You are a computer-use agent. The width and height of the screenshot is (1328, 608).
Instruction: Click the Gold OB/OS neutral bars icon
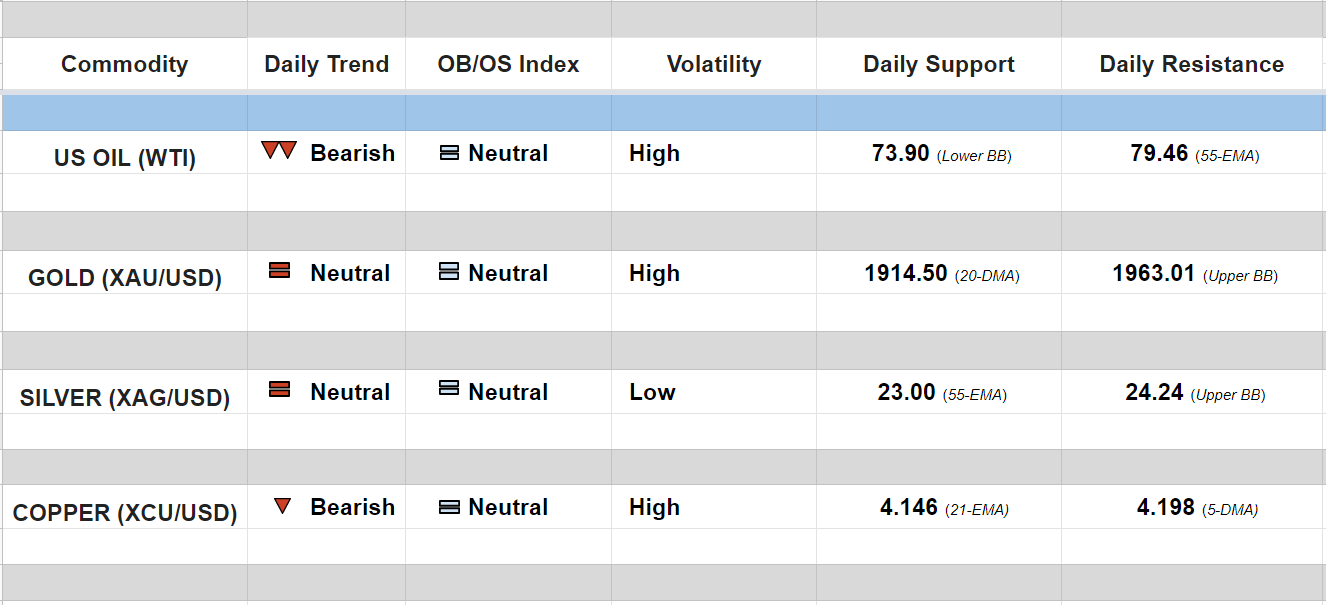point(449,272)
